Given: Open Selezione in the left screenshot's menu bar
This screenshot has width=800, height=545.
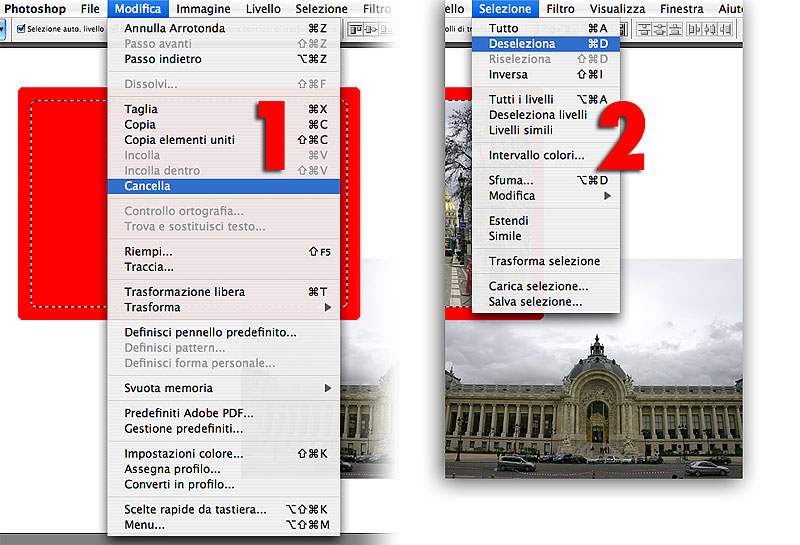Looking at the screenshot, I should pyautogui.click(x=321, y=9).
